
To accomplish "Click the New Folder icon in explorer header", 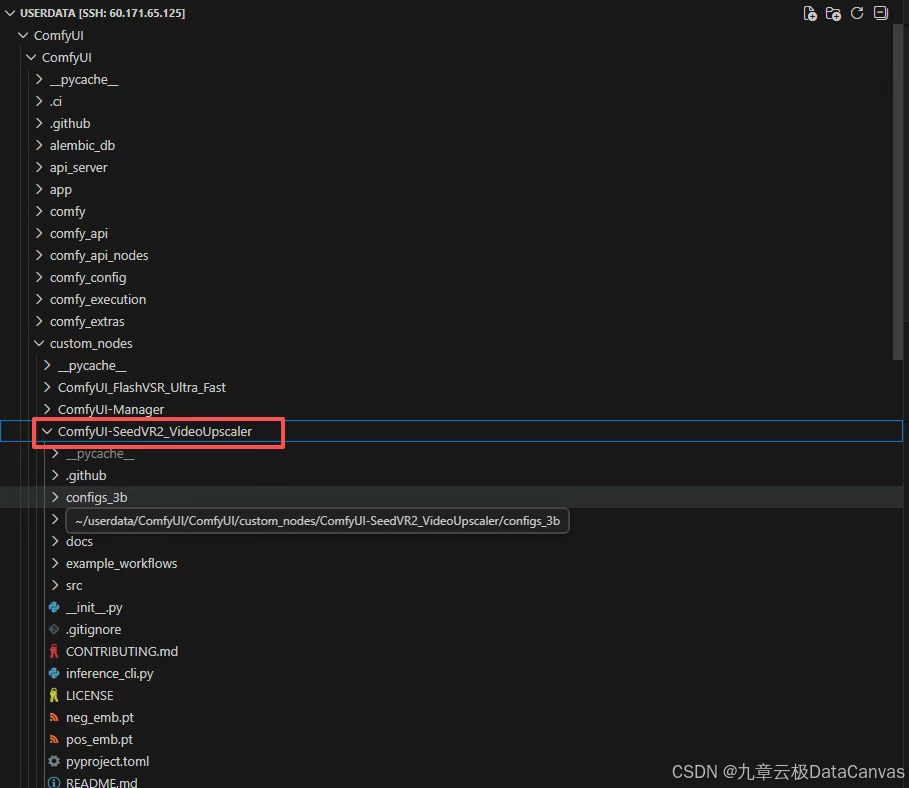I will click(833, 13).
